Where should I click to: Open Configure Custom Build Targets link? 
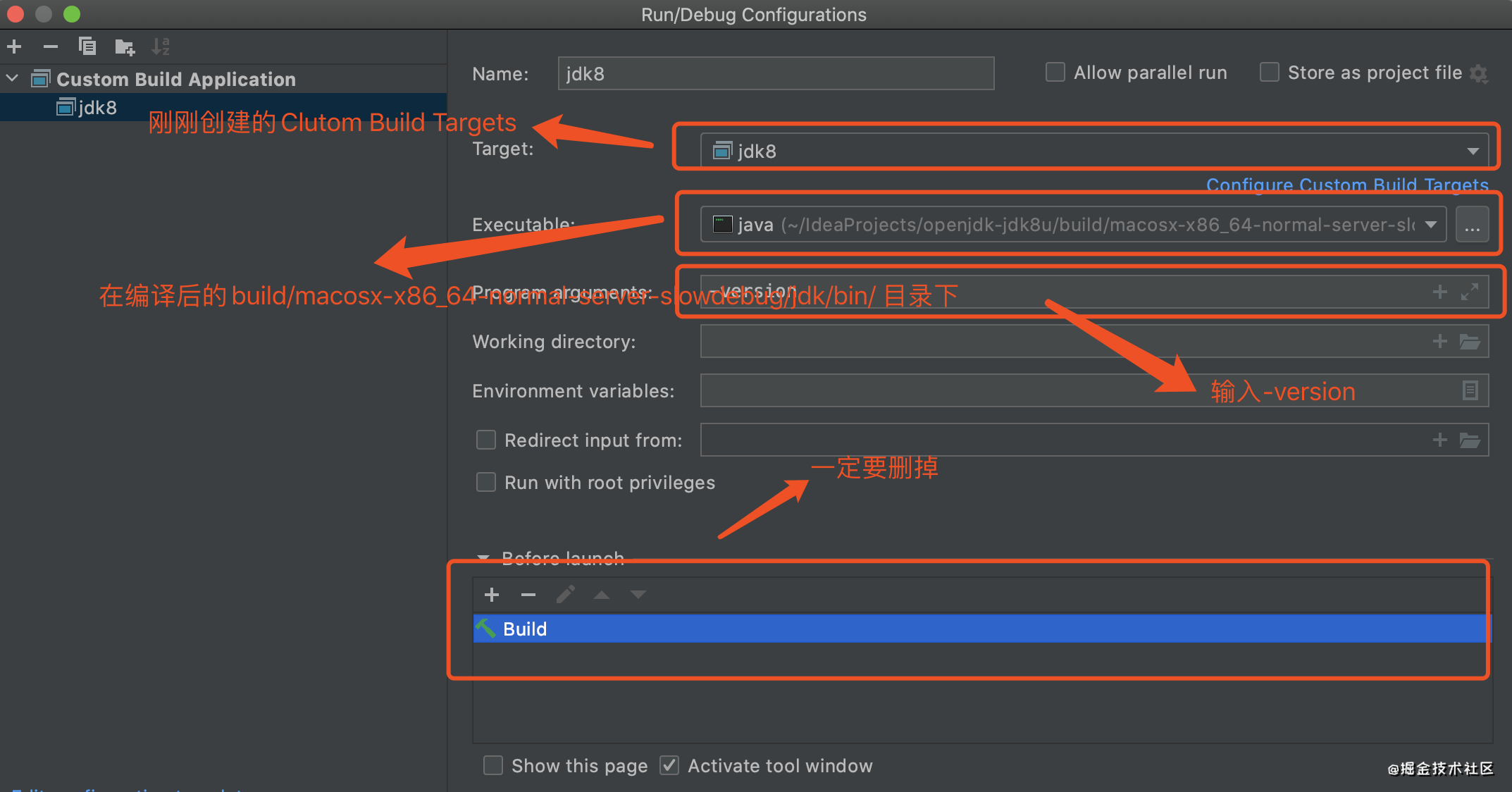click(1346, 185)
